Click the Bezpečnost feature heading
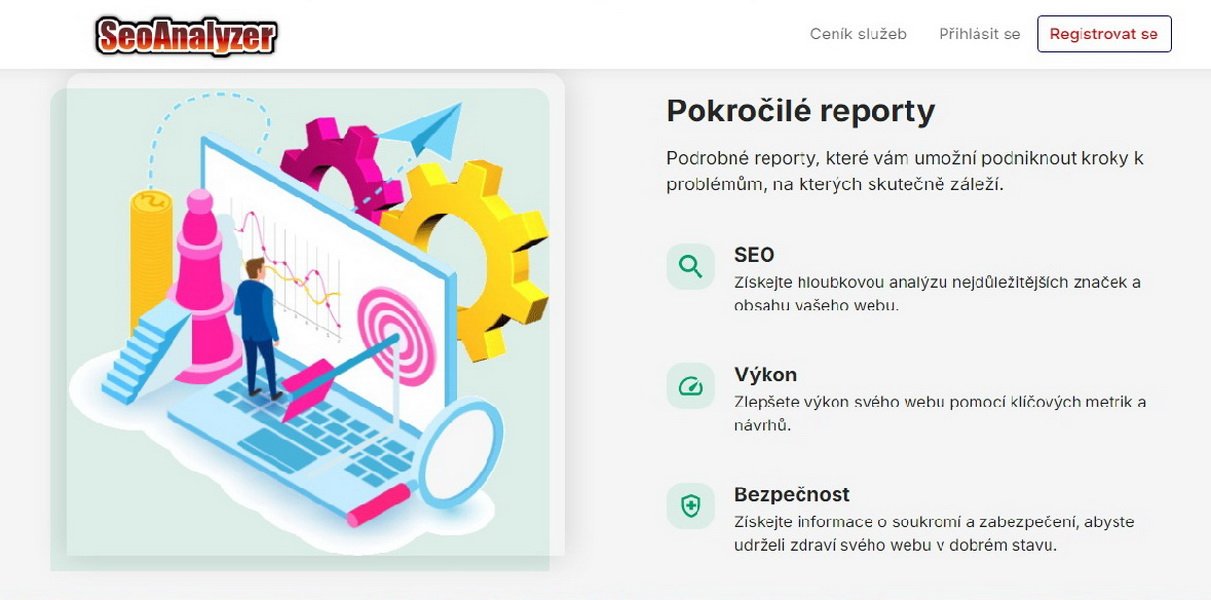 tap(792, 494)
